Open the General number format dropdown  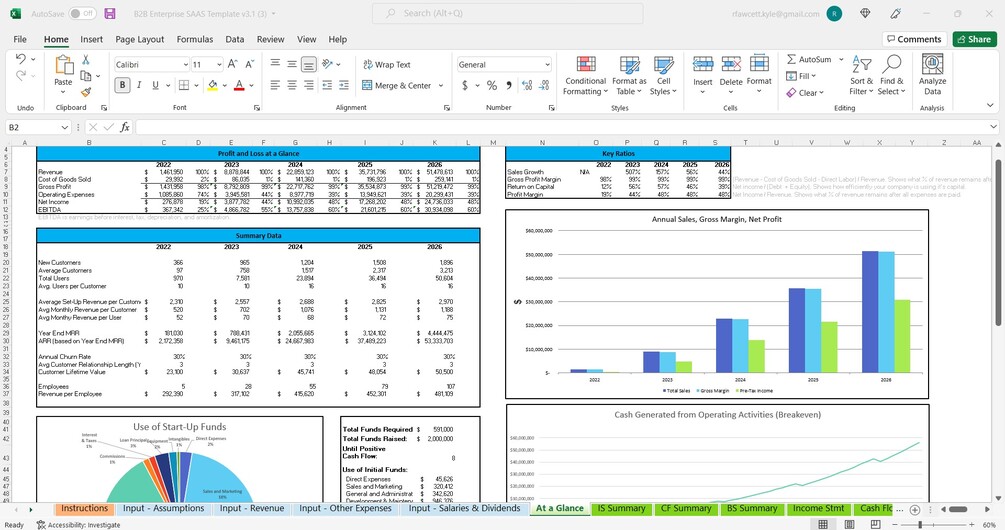tap(547, 65)
